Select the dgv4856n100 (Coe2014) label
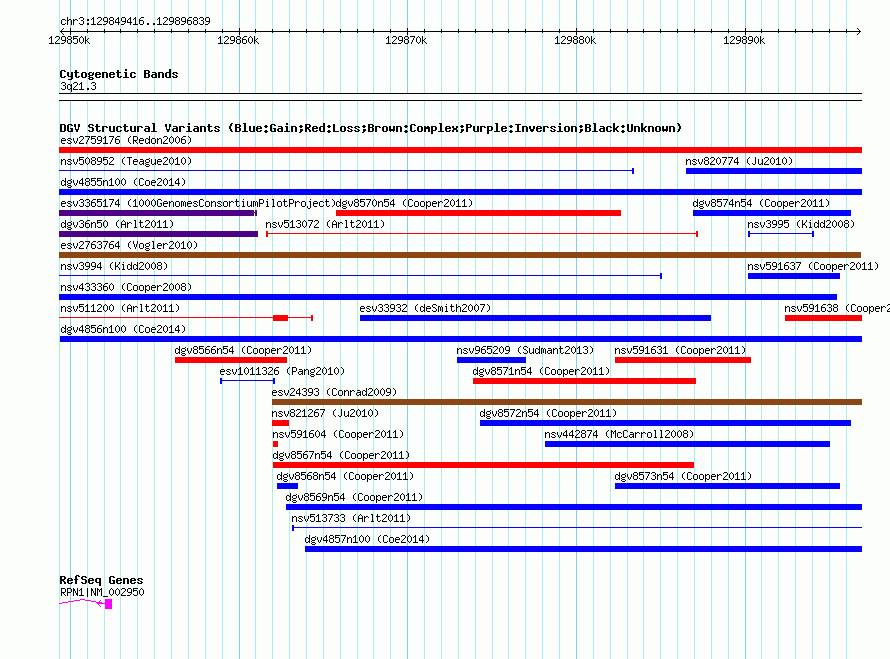This screenshot has width=890, height=659. pos(123,329)
